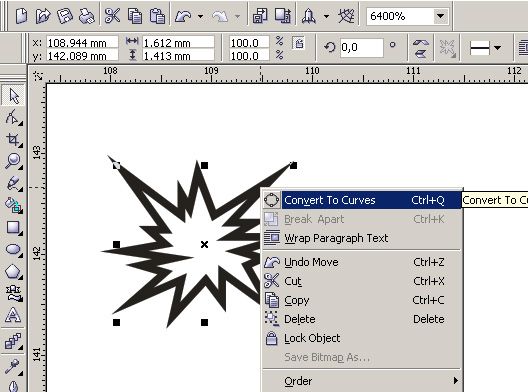Image resolution: width=528 pixels, height=392 pixels.
Task: Click the Application launcher rocket icon
Action: coord(308,16)
